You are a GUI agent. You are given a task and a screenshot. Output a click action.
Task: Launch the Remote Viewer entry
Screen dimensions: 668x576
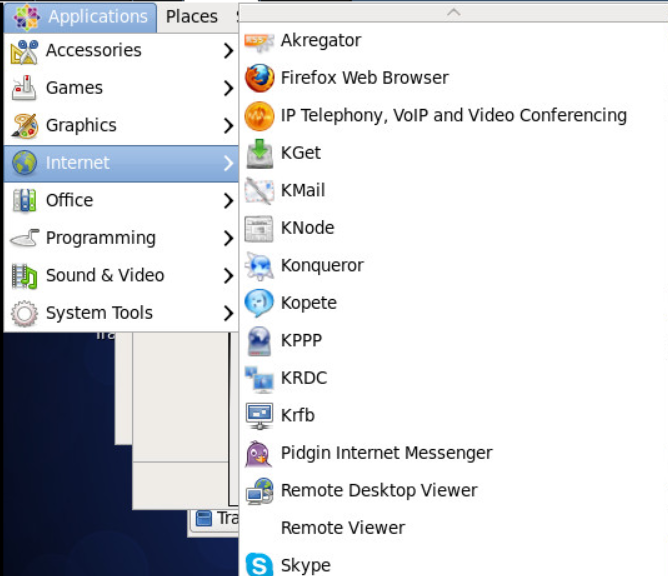453,528
